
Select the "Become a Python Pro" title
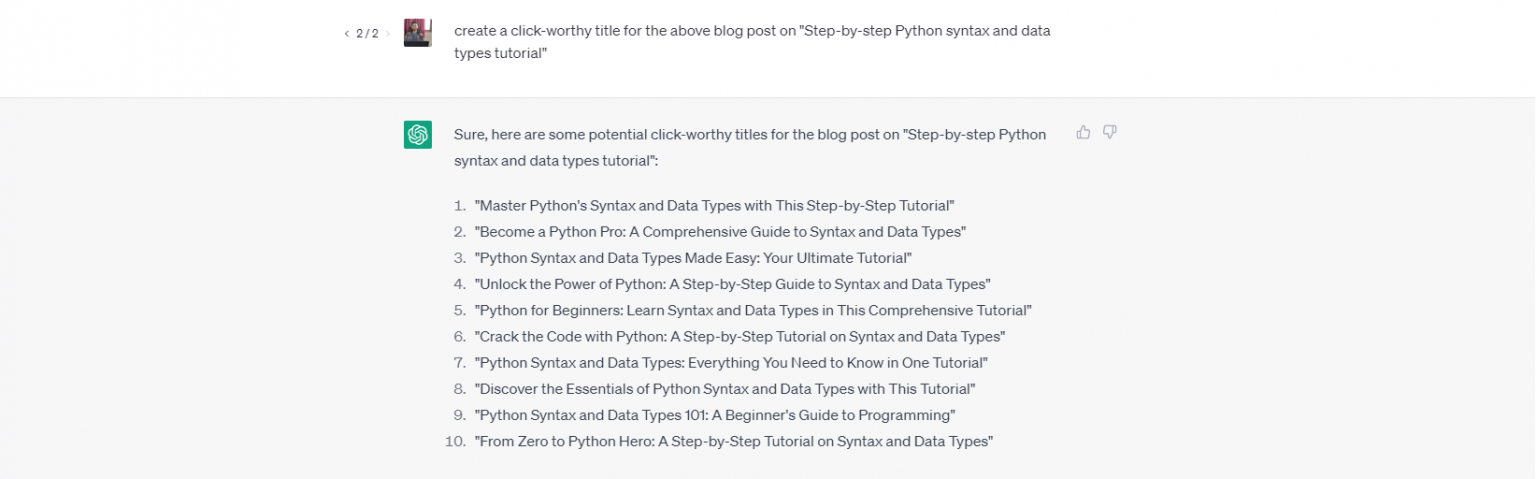point(720,232)
